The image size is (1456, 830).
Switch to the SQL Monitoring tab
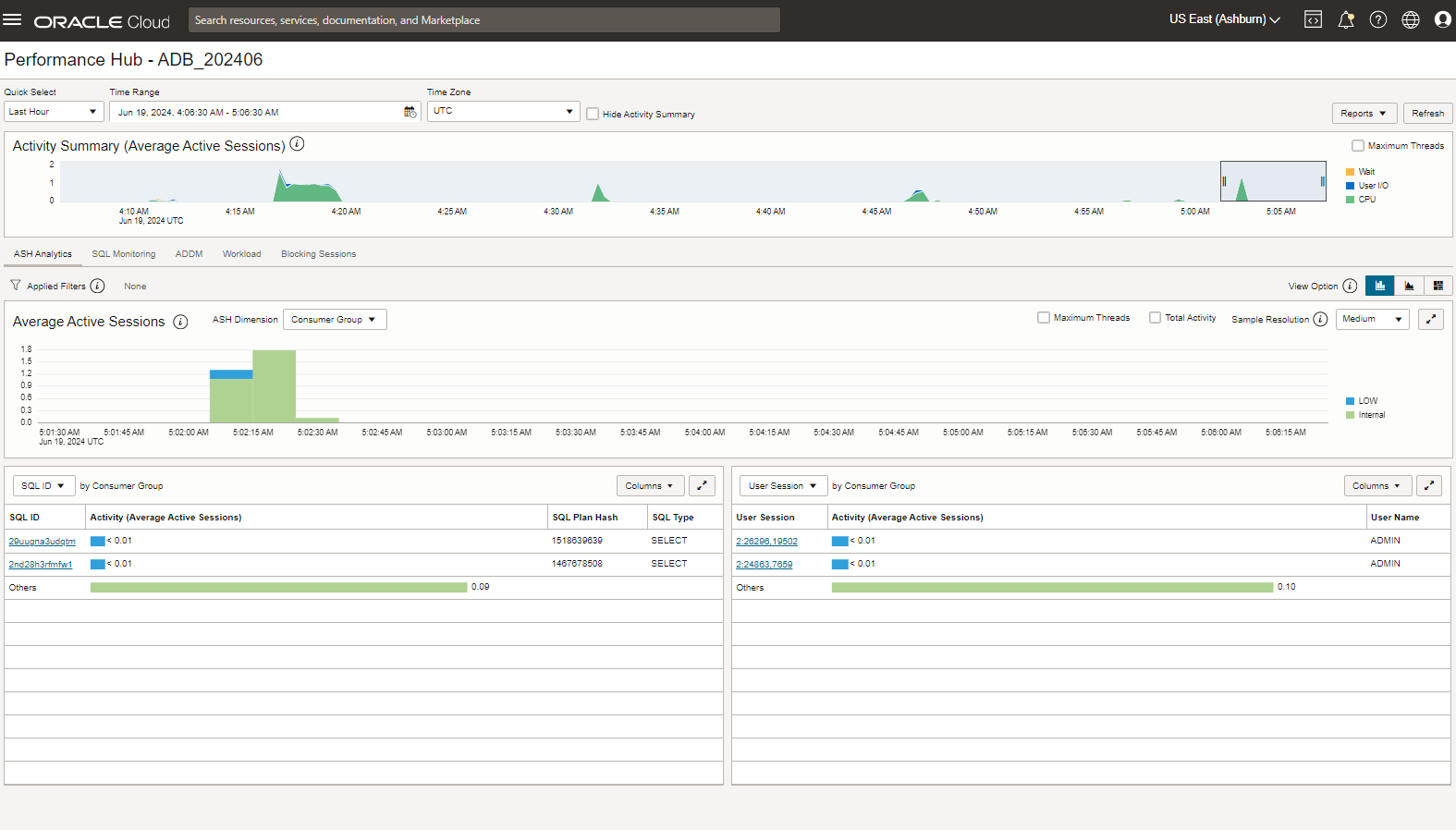tap(124, 253)
